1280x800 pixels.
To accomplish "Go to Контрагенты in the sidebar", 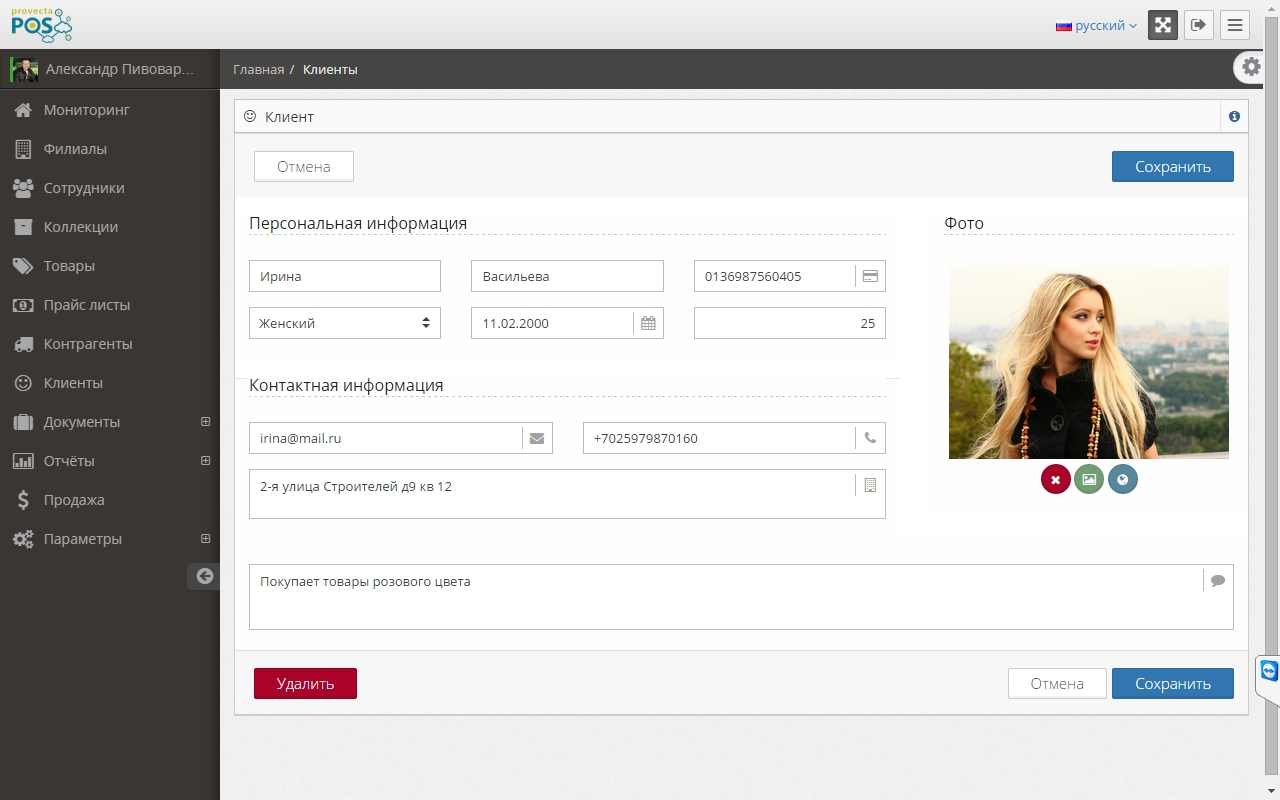I will (x=87, y=344).
